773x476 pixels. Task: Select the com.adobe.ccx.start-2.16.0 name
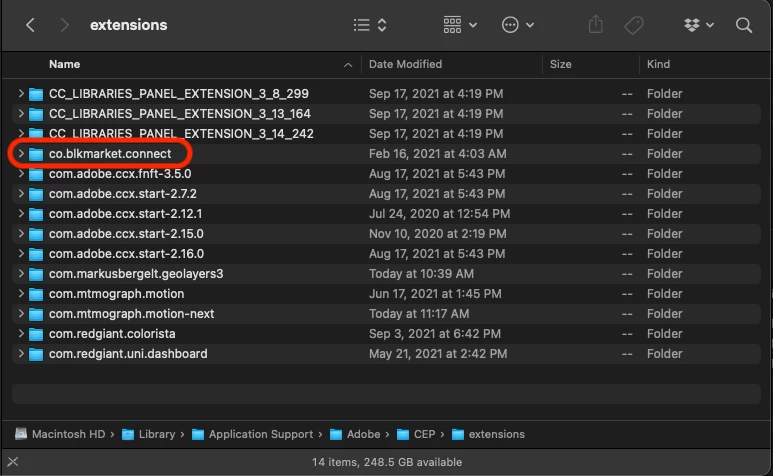point(126,254)
